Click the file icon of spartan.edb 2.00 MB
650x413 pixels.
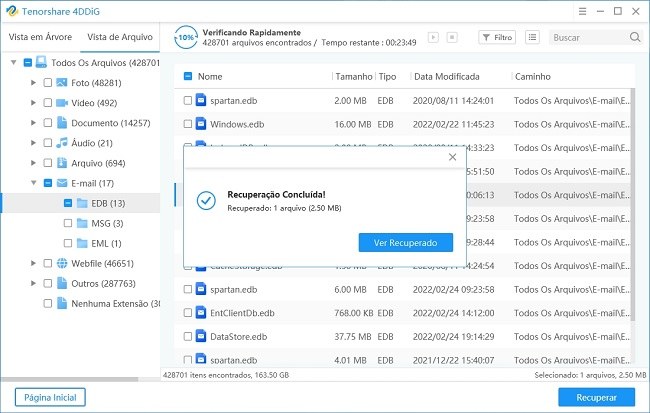[x=201, y=100]
